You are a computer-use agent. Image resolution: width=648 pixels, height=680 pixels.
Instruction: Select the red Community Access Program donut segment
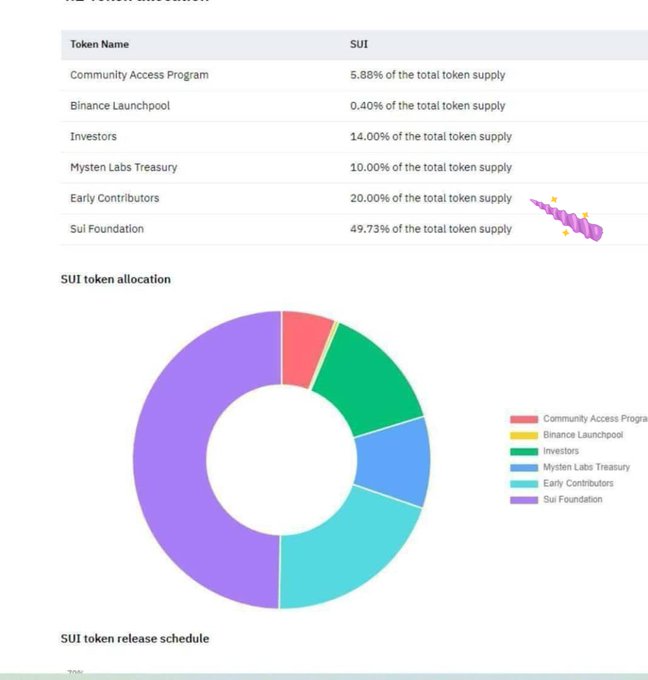[x=304, y=347]
